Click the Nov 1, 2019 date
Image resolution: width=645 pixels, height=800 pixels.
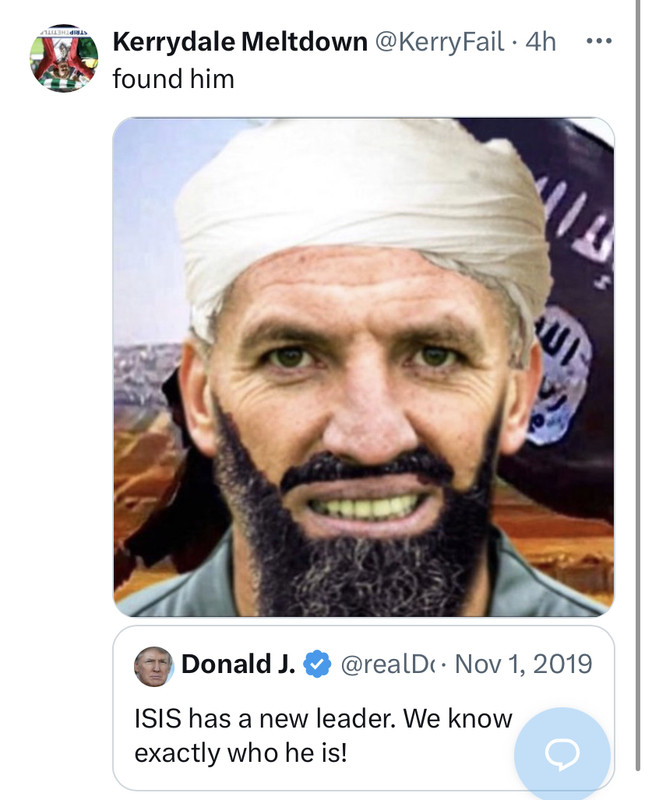tap(523, 664)
